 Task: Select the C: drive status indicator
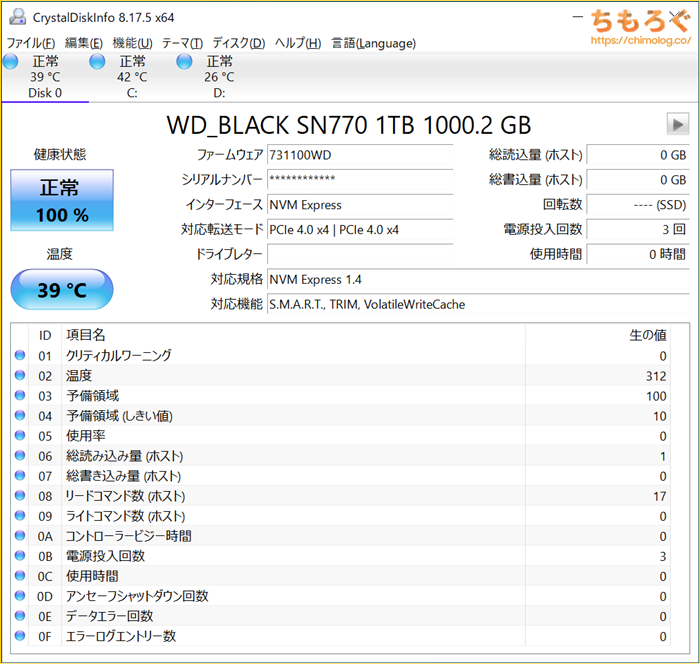[x=97, y=61]
